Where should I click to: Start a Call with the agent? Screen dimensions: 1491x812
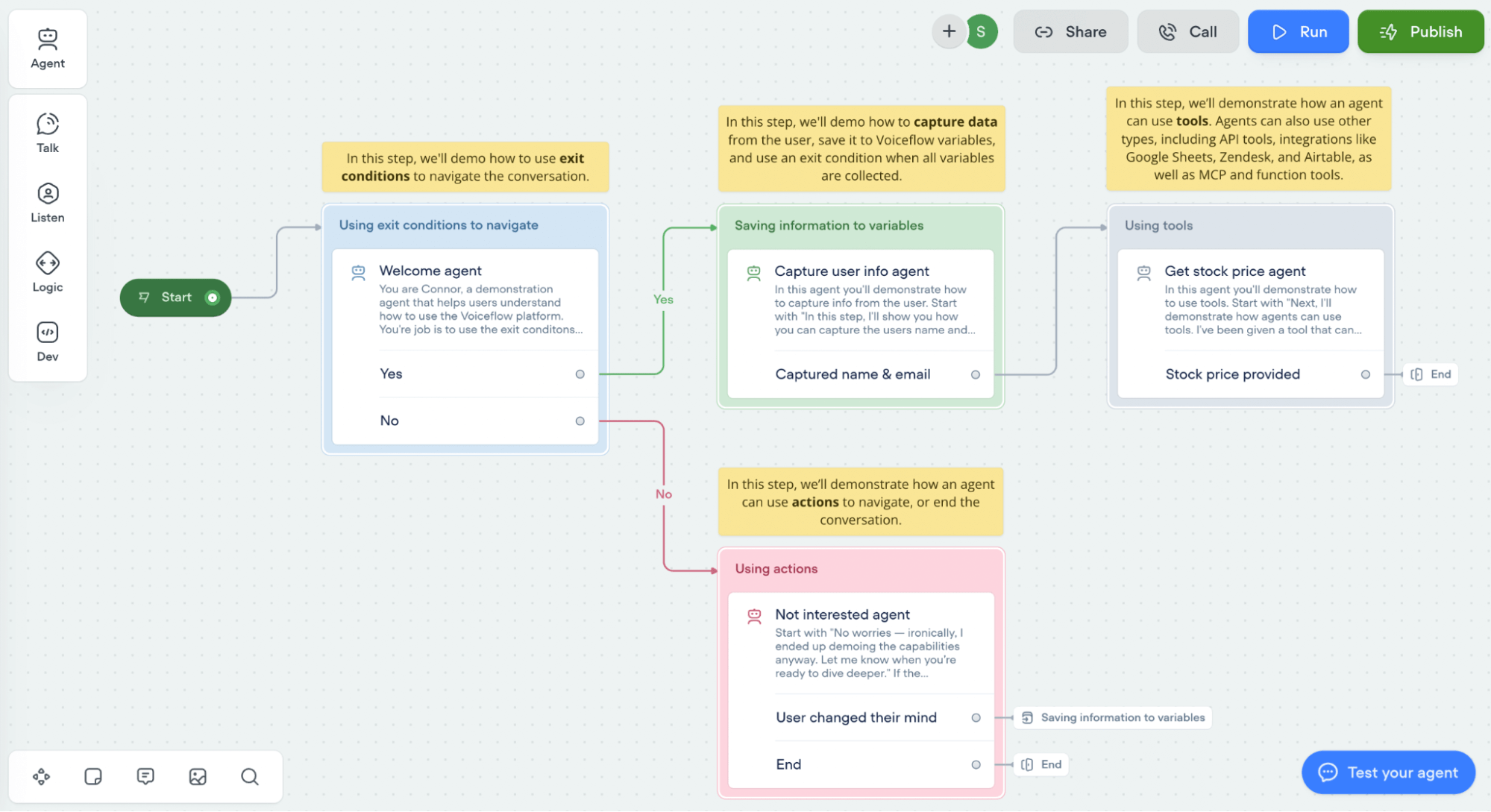pos(1187,31)
